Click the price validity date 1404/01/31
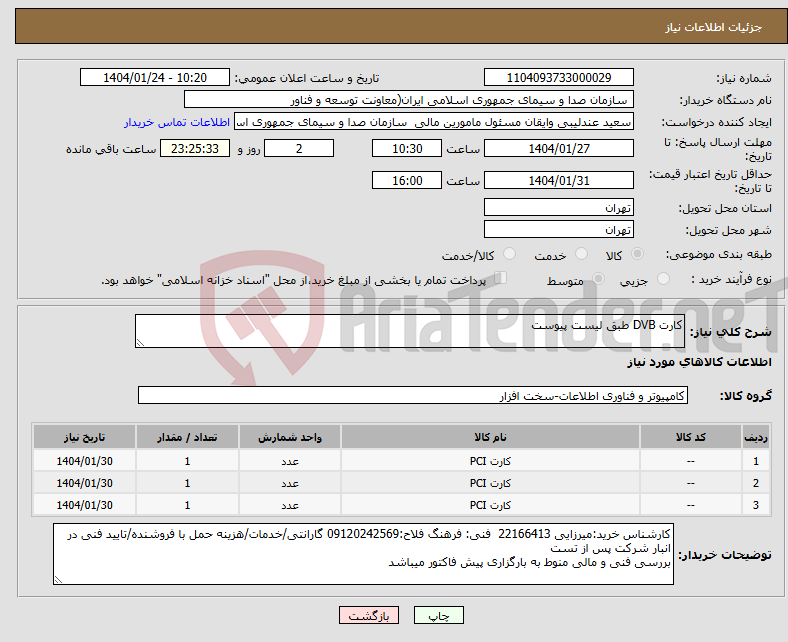 pyautogui.click(x=559, y=180)
